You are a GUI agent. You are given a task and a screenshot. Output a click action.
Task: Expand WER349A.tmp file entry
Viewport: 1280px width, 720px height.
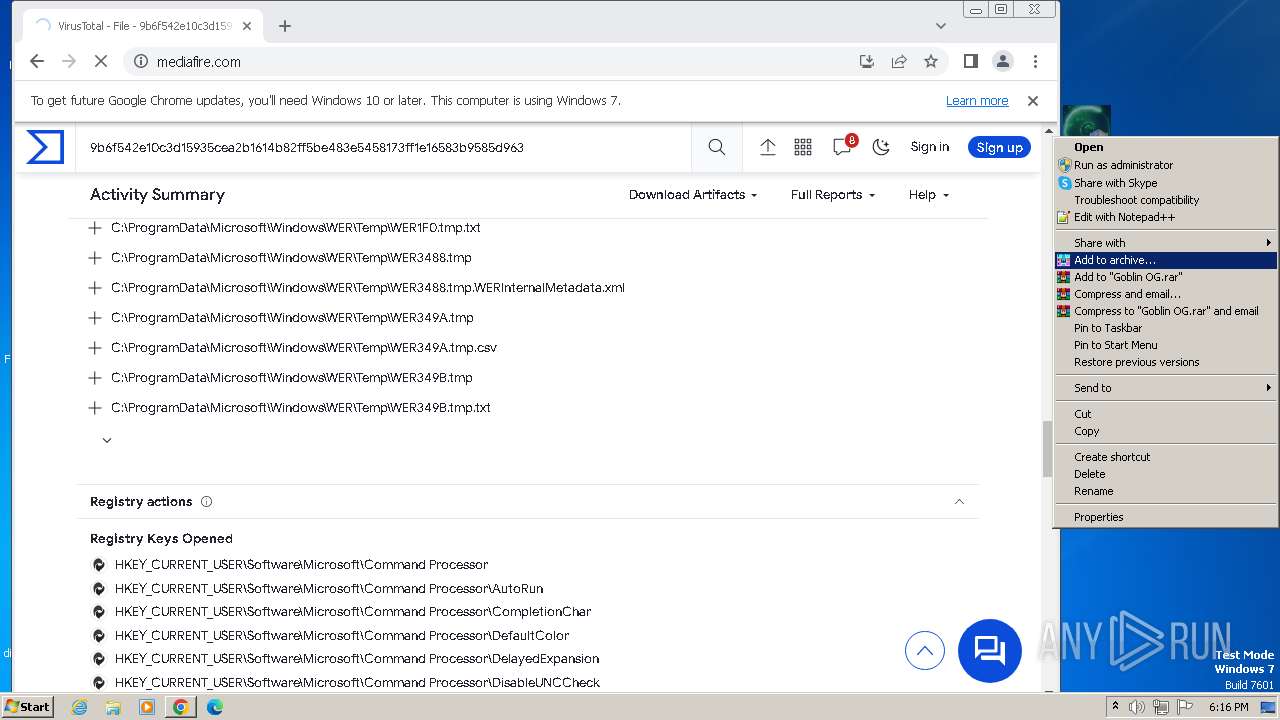coord(95,318)
